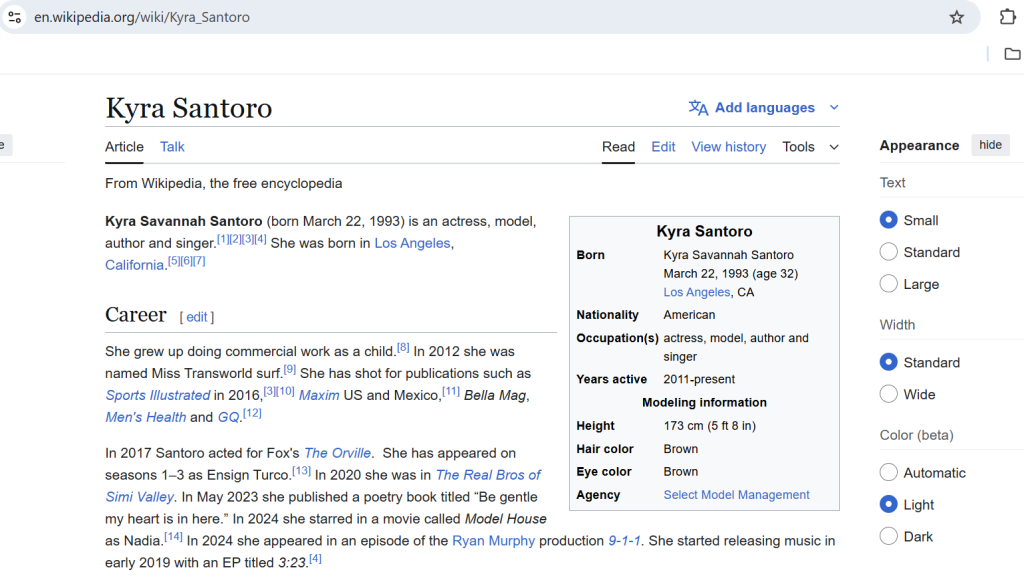
Task: Open the View history tab
Action: point(728,147)
